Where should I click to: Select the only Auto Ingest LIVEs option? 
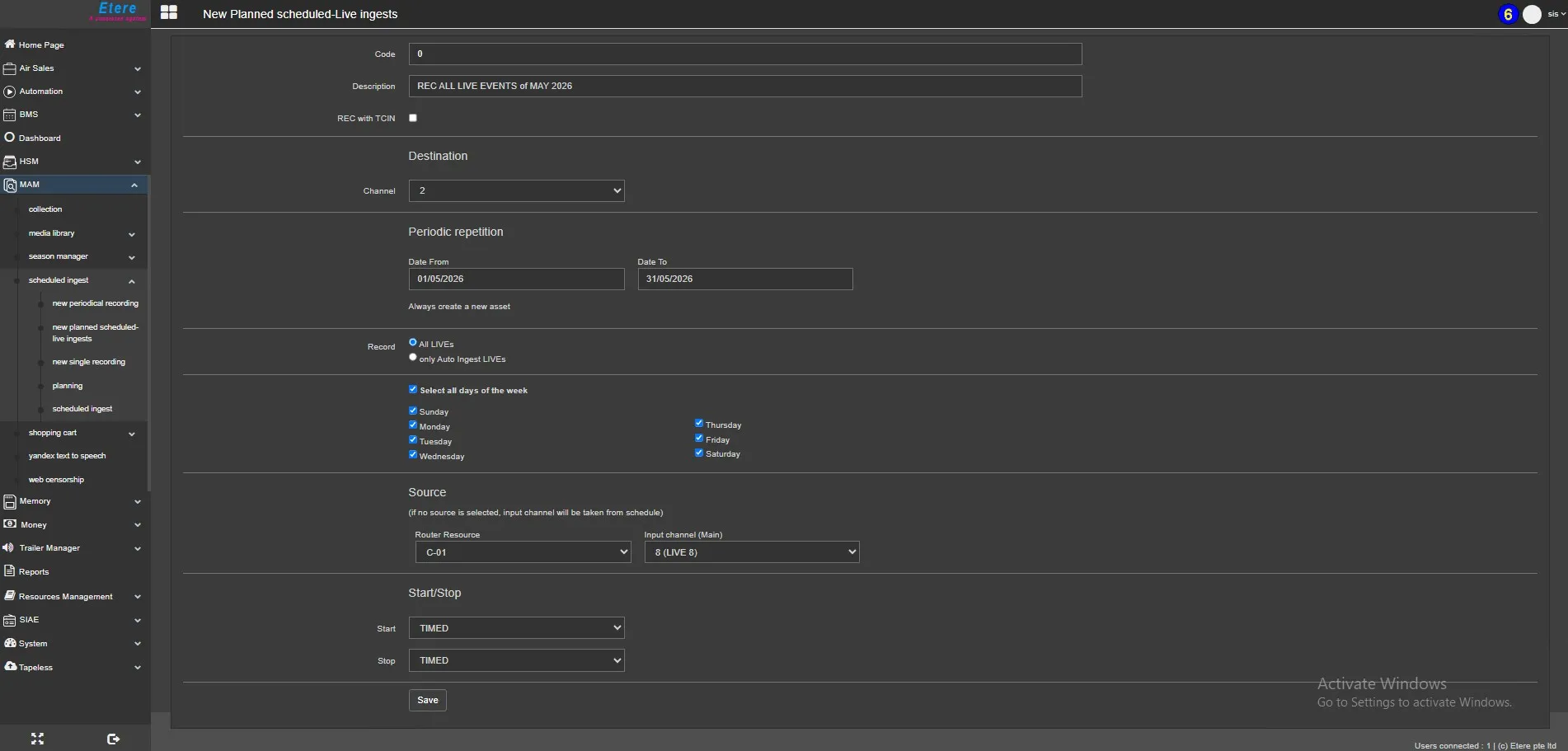click(x=413, y=358)
